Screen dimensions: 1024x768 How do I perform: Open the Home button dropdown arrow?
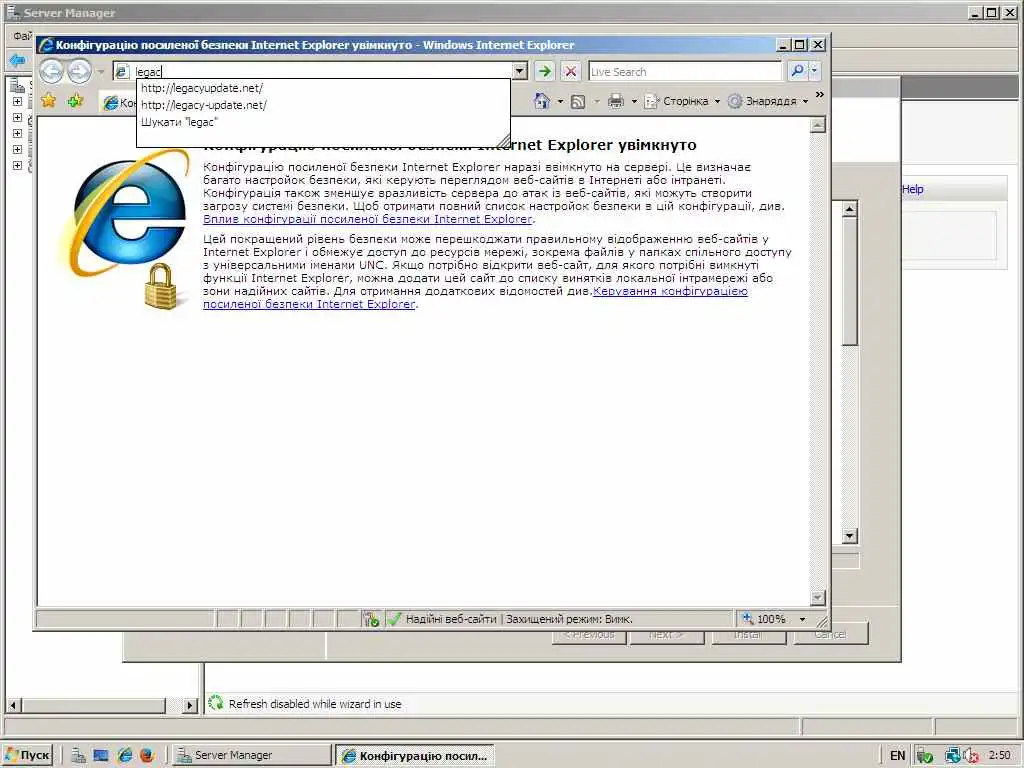560,101
